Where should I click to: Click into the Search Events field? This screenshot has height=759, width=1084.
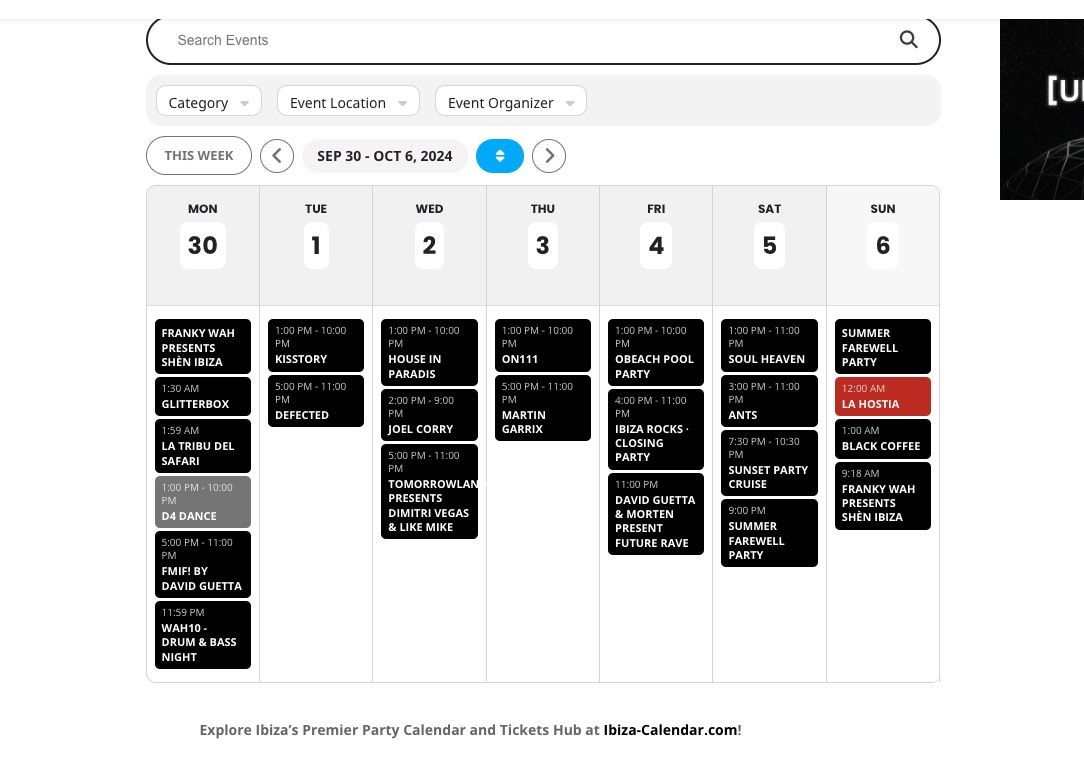click(532, 40)
